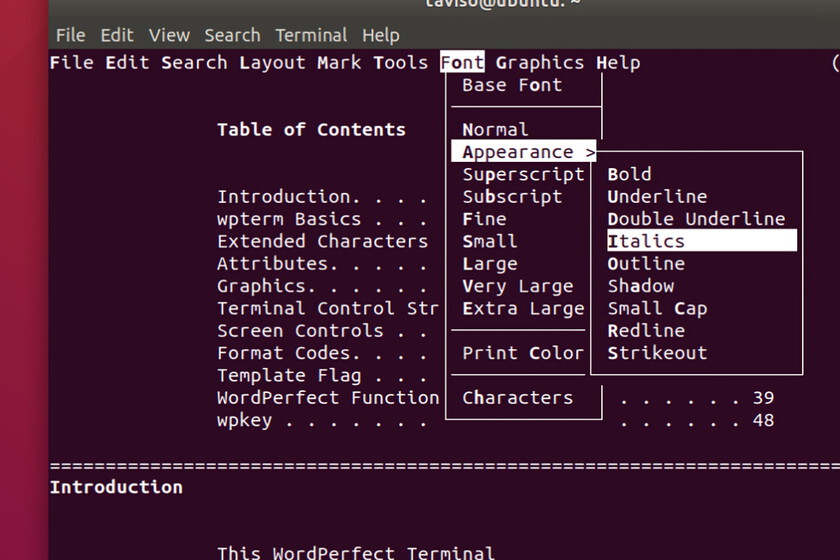840x560 pixels.
Task: Expand the Appearance submenu entry
Action: click(523, 152)
